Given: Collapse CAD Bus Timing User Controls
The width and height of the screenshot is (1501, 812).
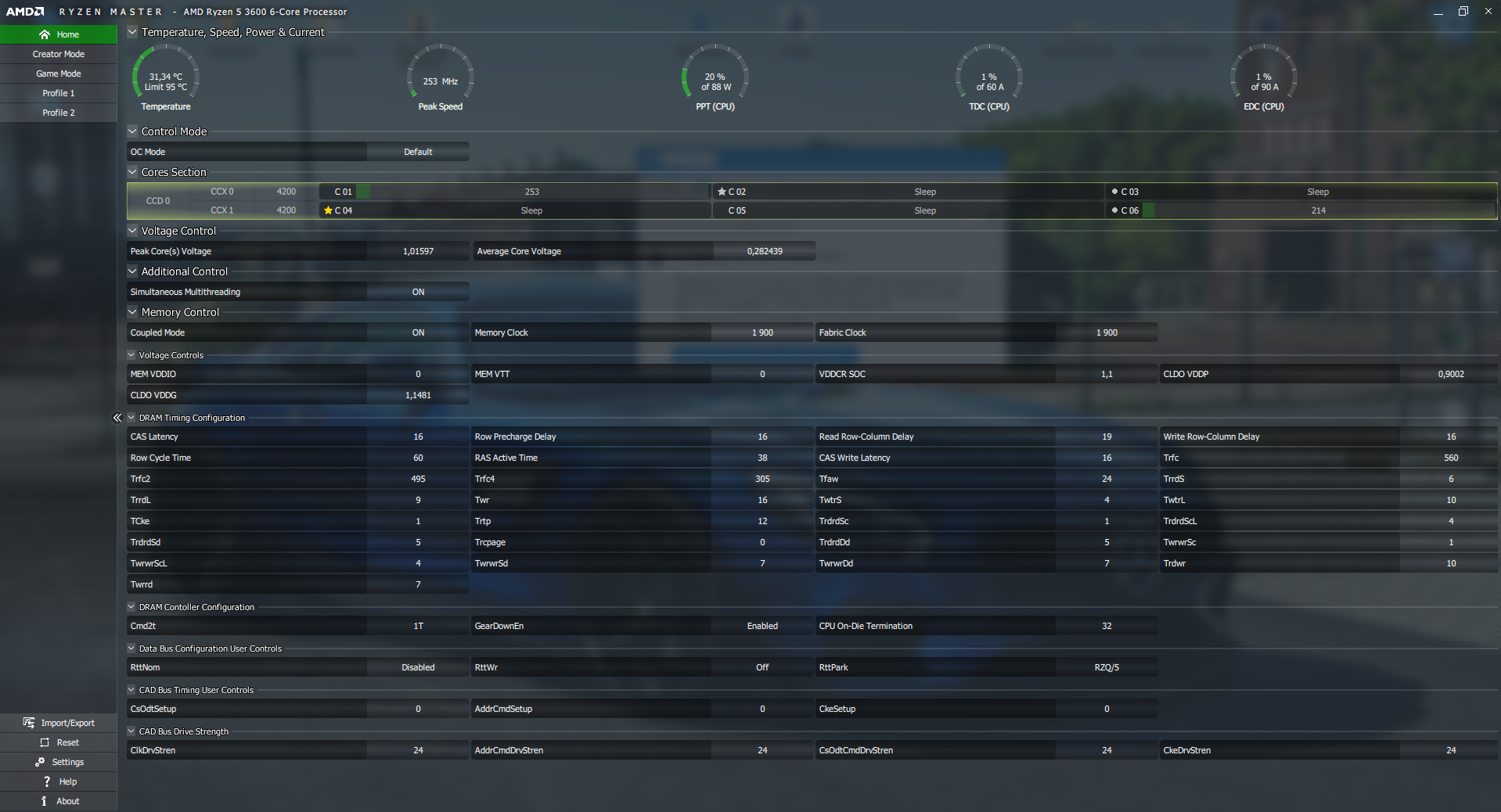Looking at the screenshot, I should (x=131, y=690).
